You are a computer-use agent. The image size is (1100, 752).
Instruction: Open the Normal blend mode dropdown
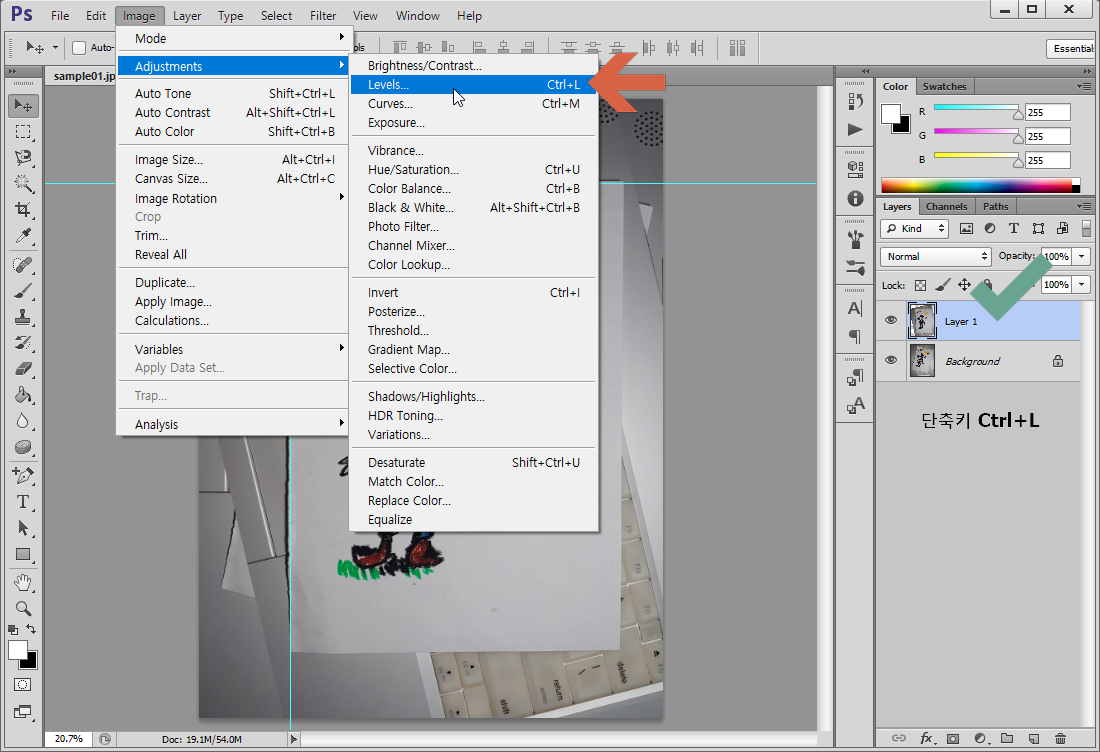click(936, 257)
